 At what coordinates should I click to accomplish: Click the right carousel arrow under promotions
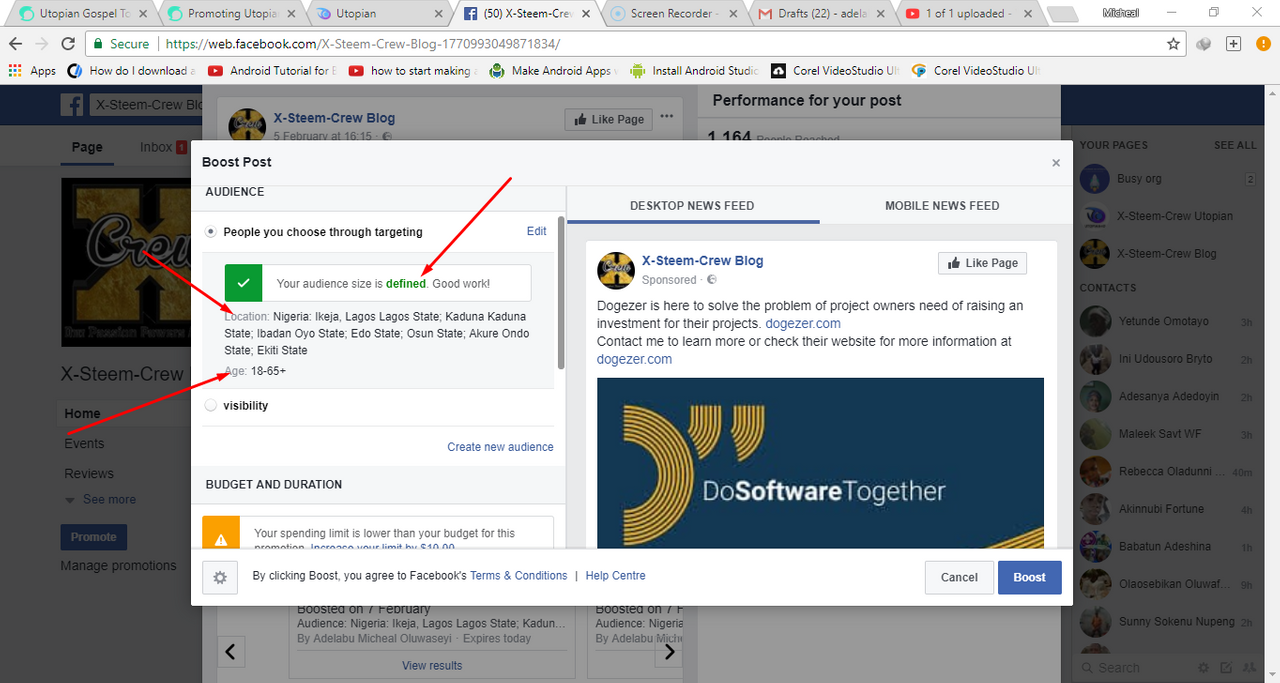[669, 652]
